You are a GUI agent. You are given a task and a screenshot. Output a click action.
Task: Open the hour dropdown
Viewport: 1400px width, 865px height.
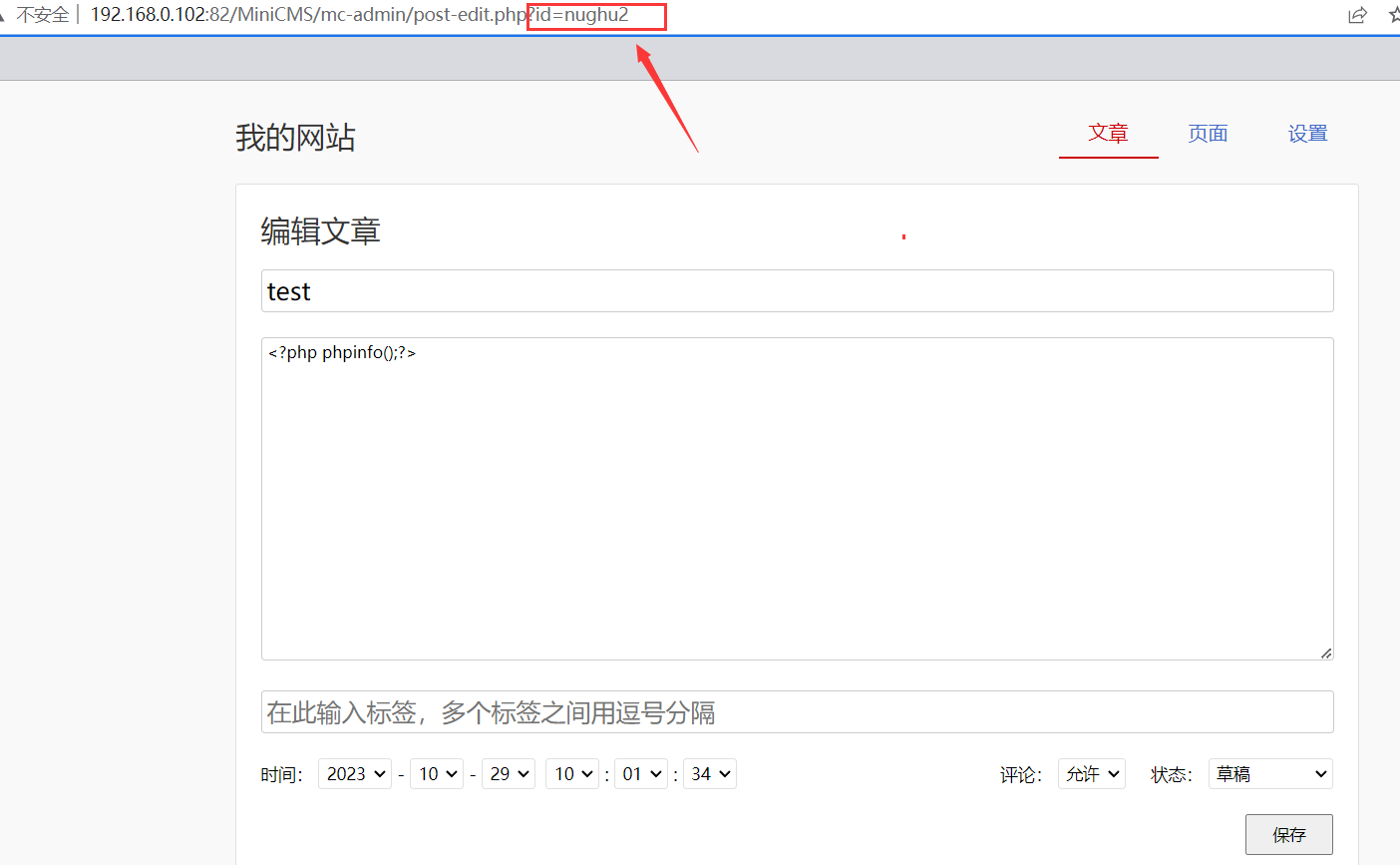tap(572, 774)
